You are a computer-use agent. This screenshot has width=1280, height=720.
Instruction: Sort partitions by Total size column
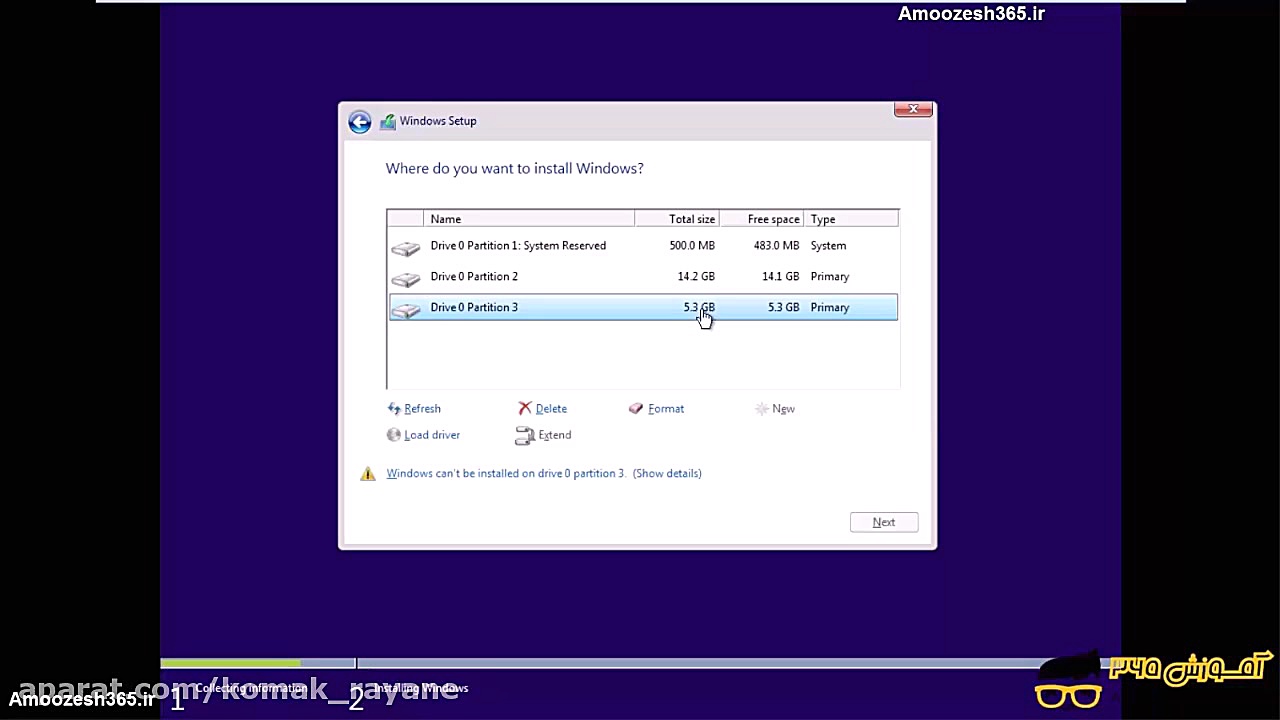point(677,219)
